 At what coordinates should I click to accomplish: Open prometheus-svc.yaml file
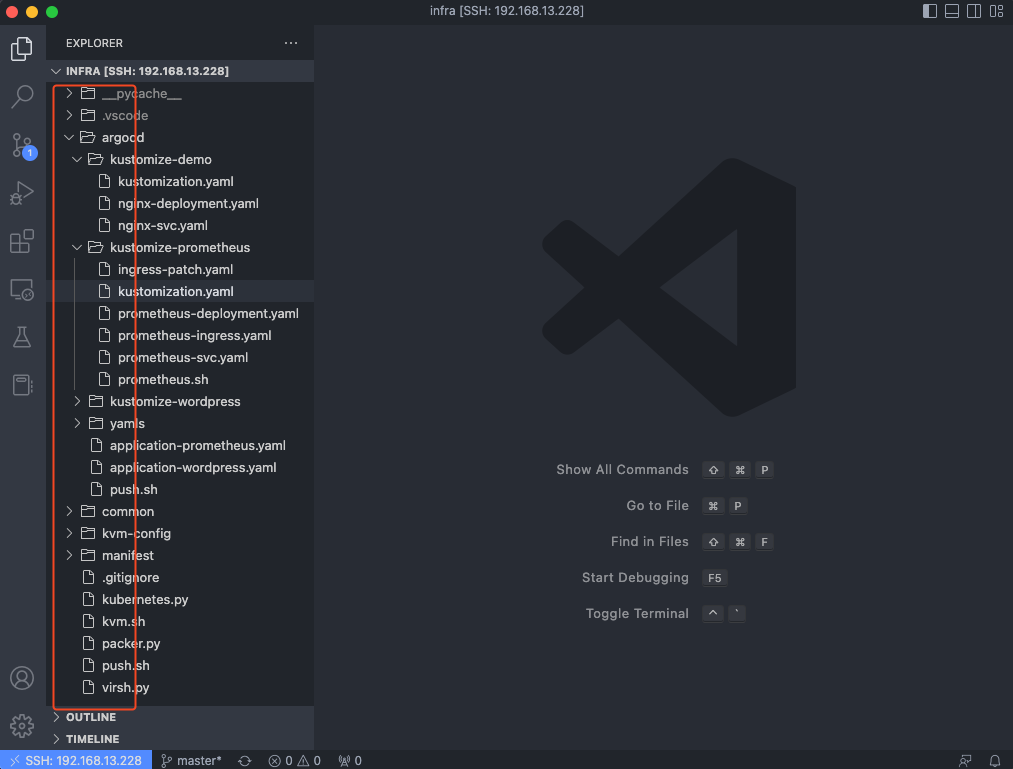tap(180, 357)
